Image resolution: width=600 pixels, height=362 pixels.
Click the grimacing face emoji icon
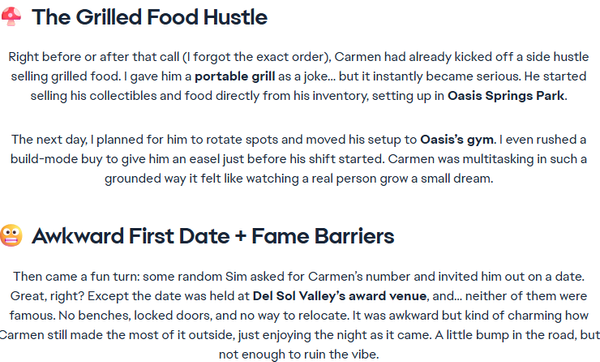(11, 235)
